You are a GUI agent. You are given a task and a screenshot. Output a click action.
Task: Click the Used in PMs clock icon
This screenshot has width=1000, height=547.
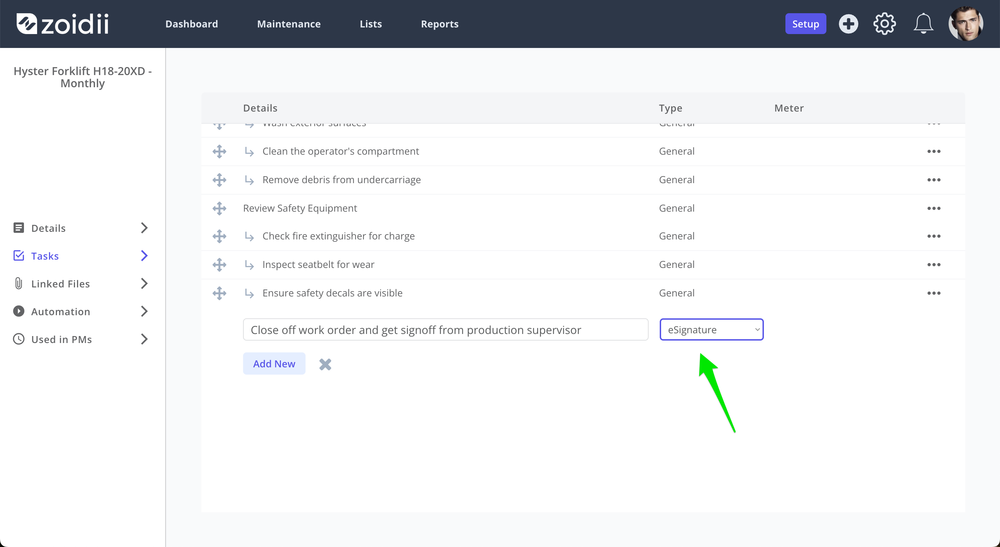[18, 339]
